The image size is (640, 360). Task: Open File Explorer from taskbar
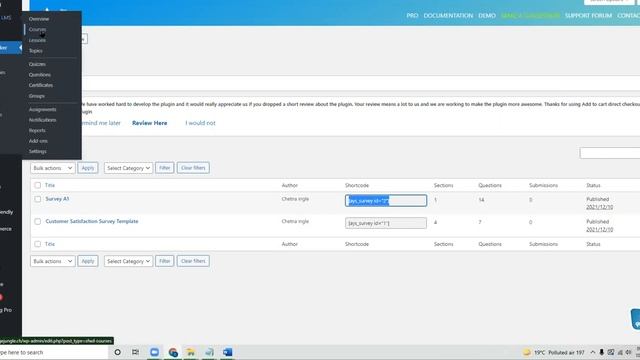click(x=191, y=352)
